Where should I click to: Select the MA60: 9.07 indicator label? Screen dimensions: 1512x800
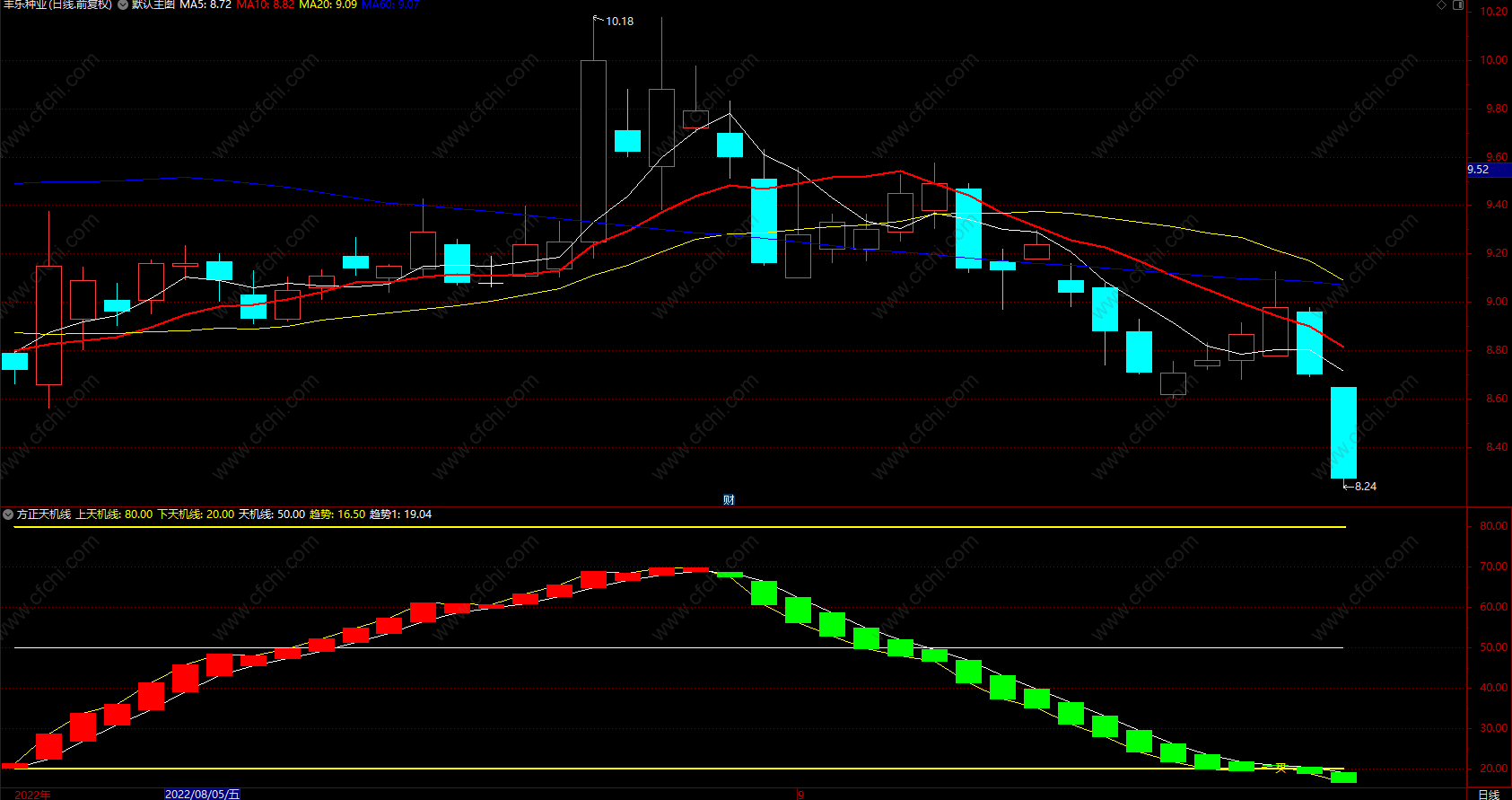click(390, 4)
